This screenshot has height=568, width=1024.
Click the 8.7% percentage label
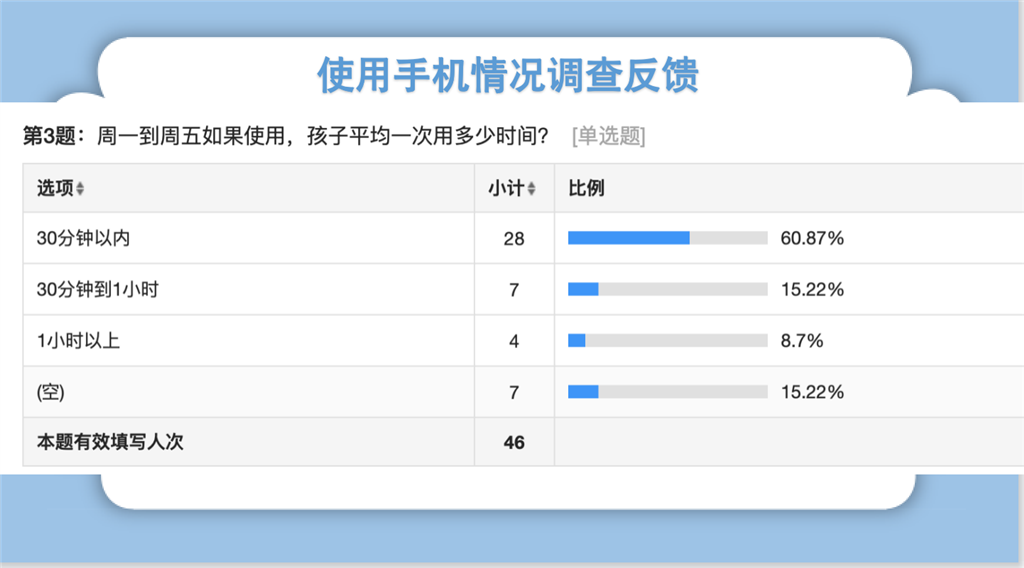coord(801,341)
